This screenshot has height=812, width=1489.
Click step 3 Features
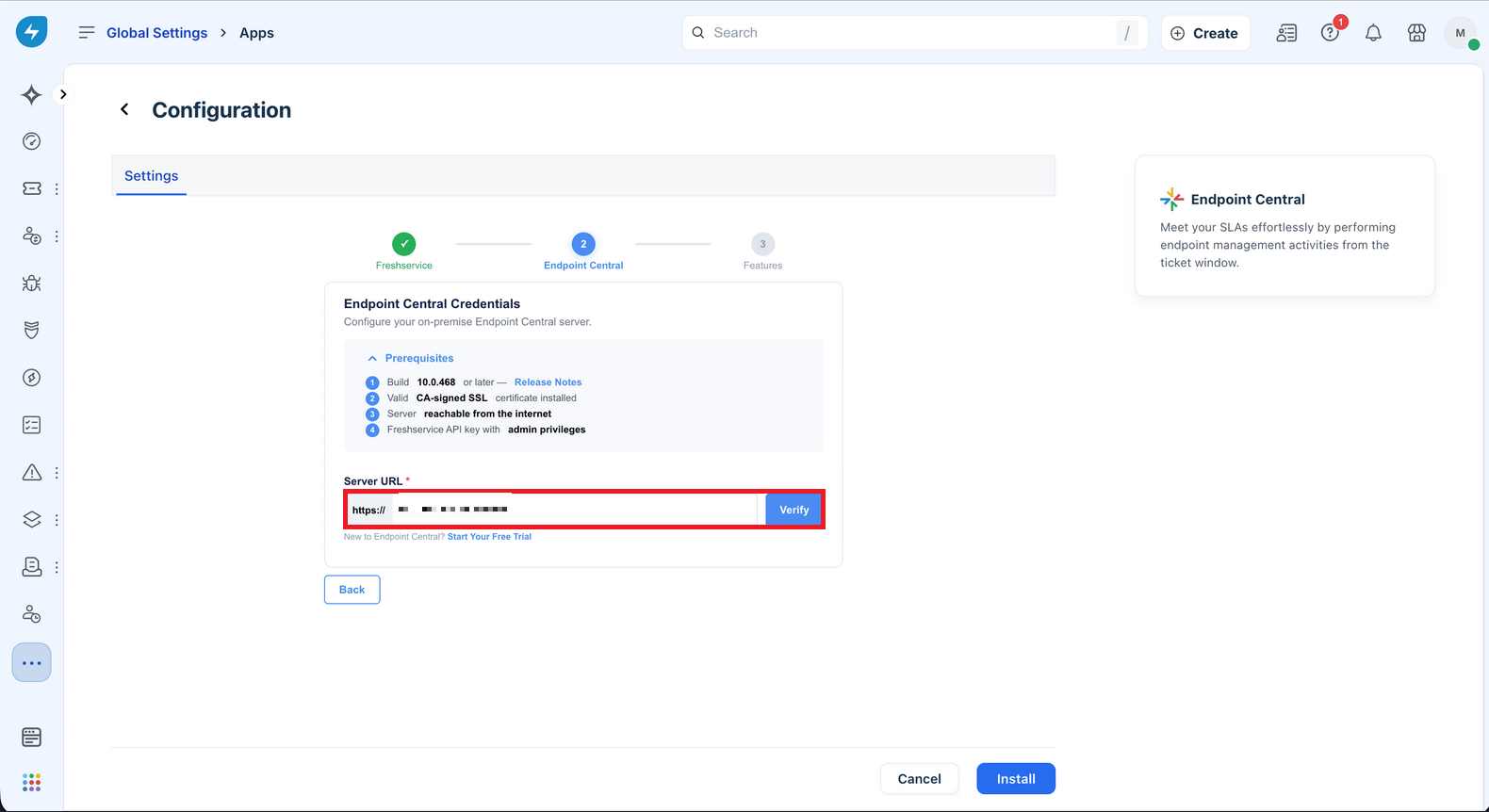(x=762, y=251)
